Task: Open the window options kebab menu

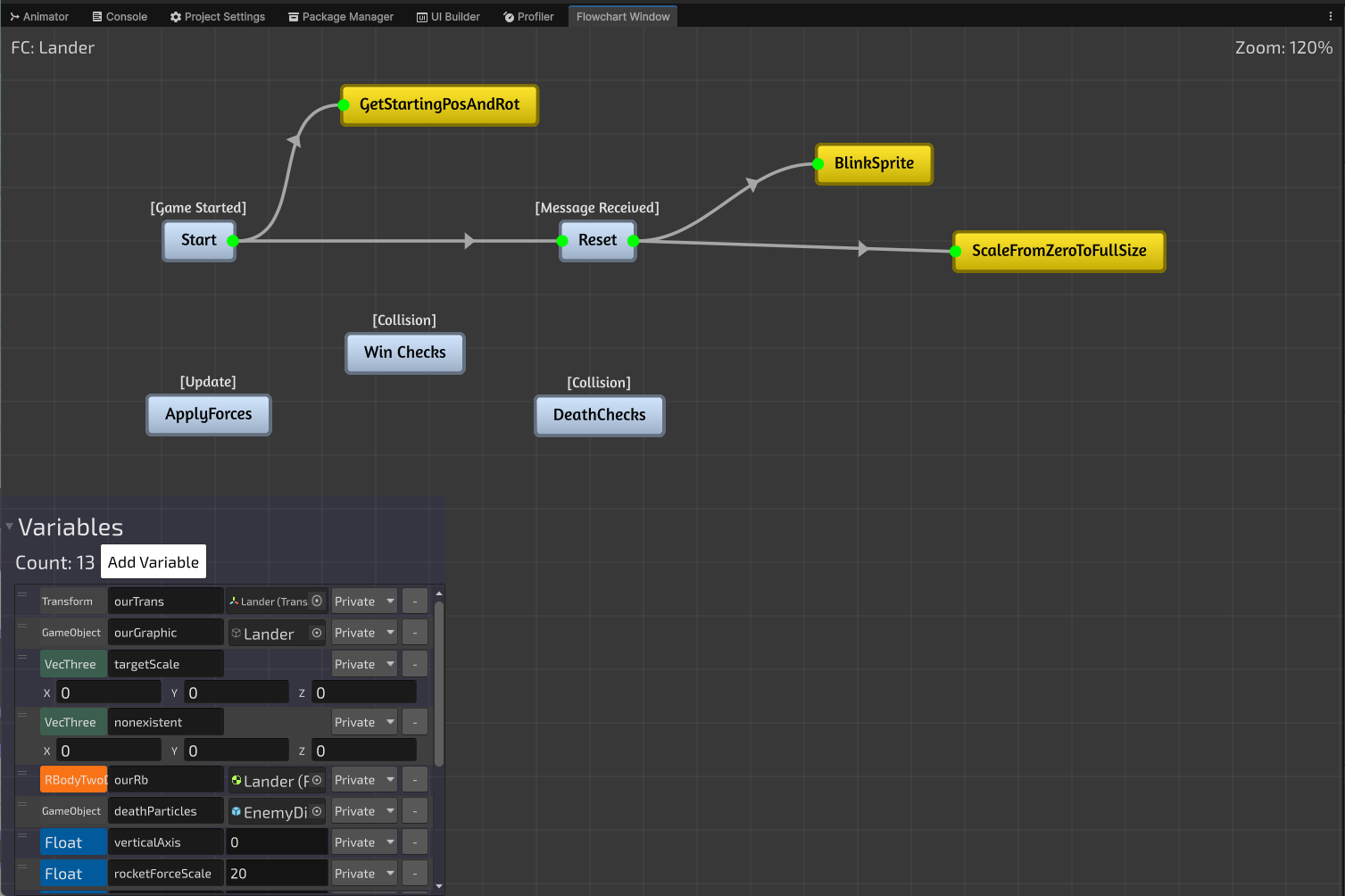Action: (1331, 16)
